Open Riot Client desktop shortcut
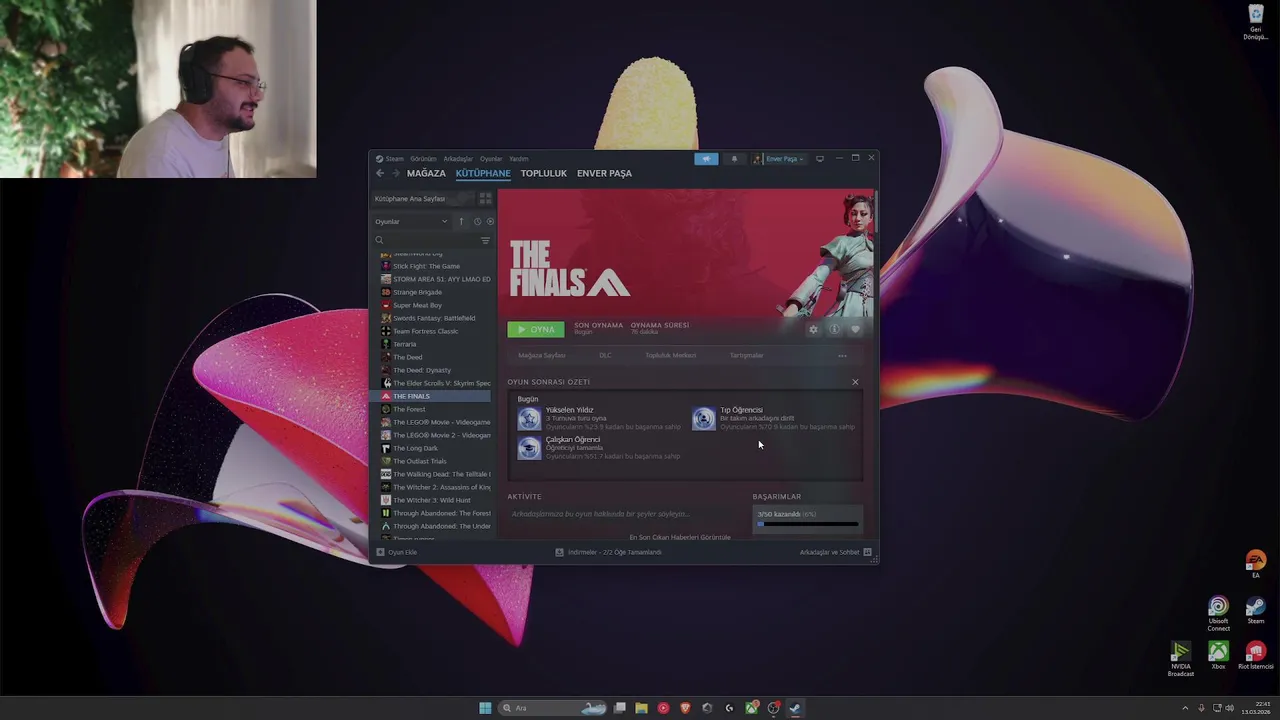 pos(1256,656)
